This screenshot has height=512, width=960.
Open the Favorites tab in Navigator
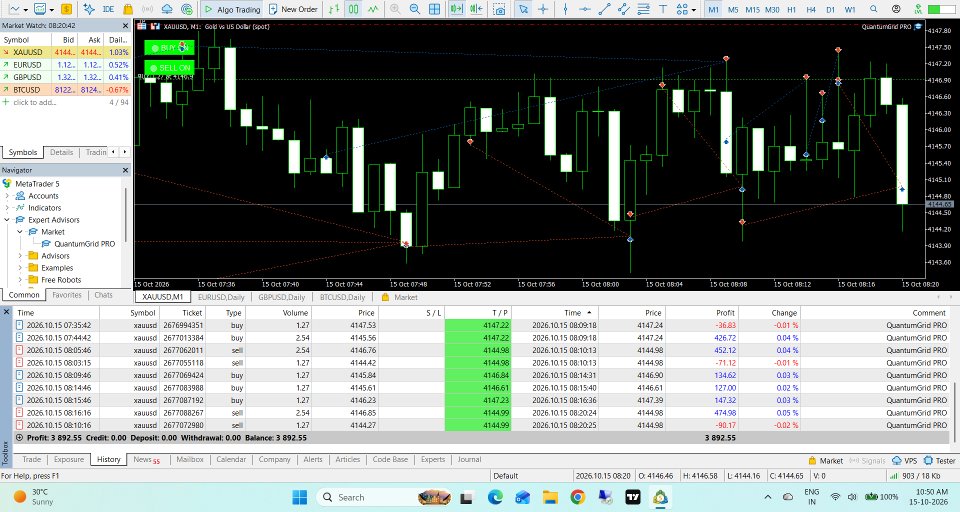click(67, 295)
